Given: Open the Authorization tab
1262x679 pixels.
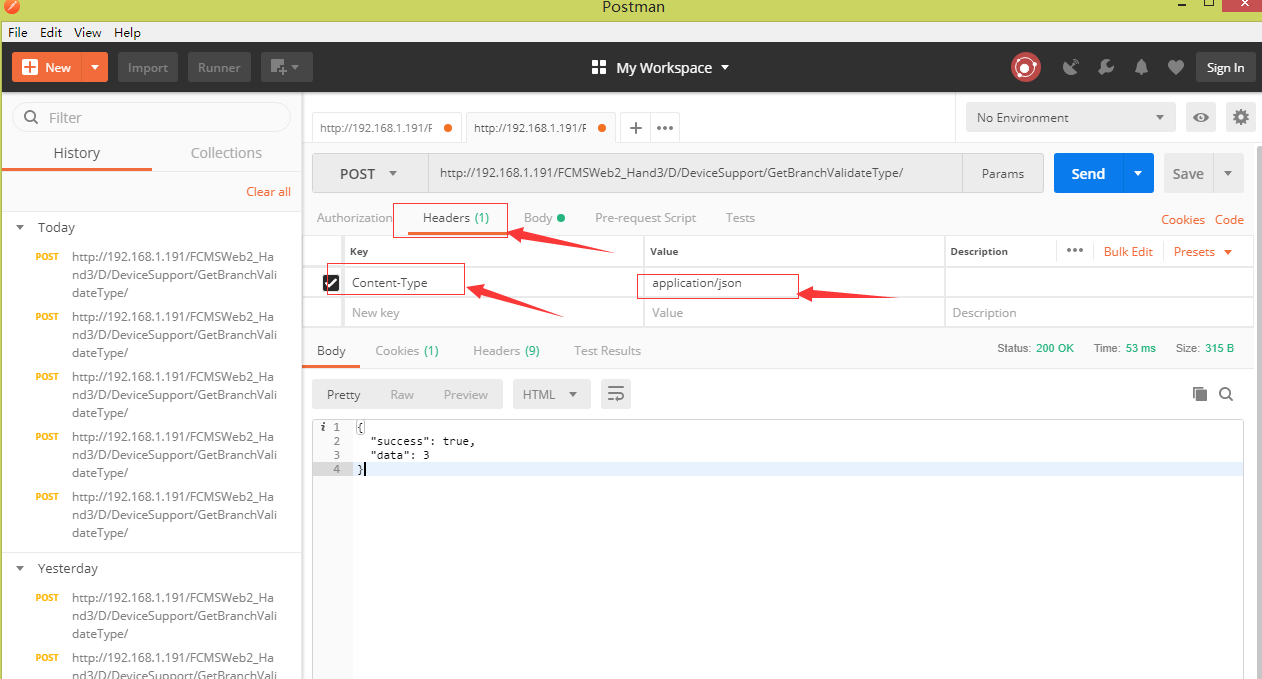Looking at the screenshot, I should tap(354, 217).
